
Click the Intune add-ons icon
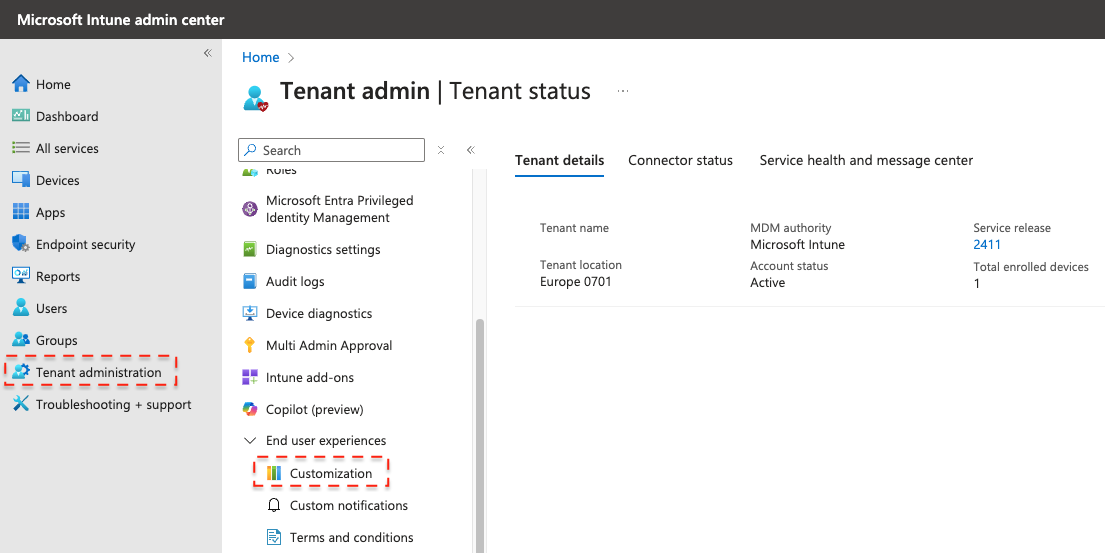250,377
